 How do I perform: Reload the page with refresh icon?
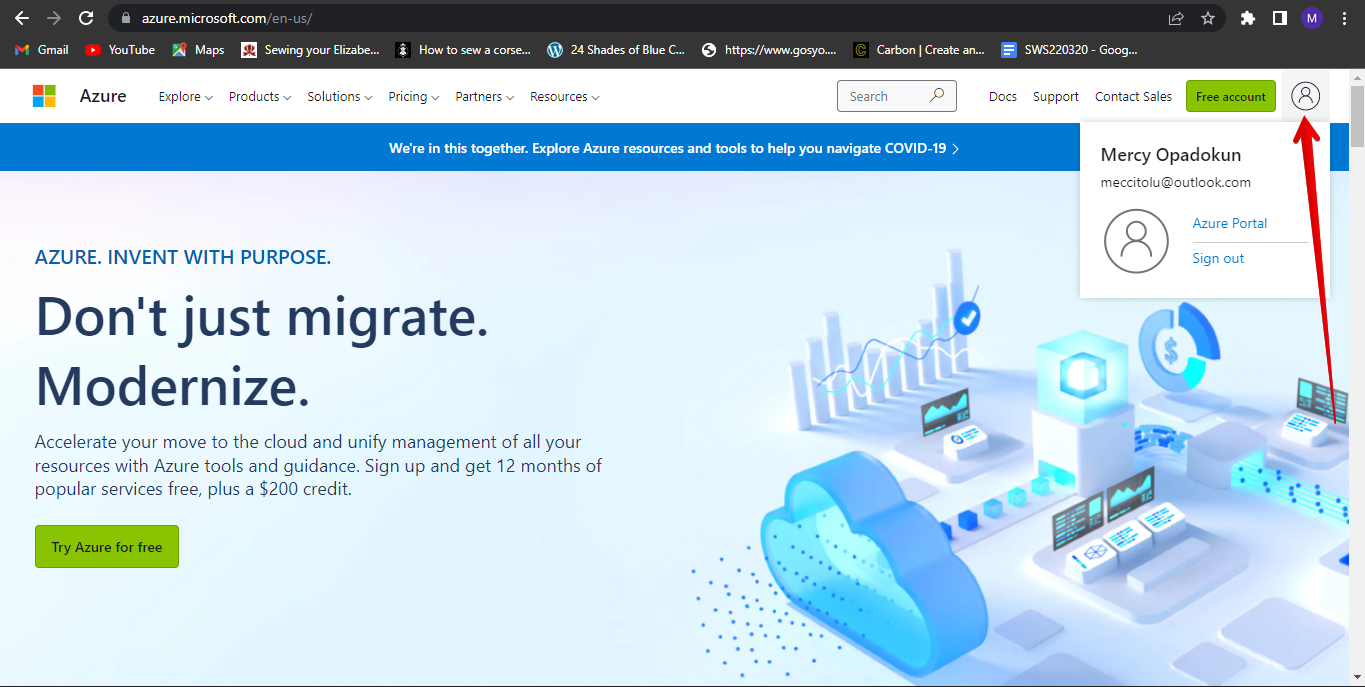86,18
